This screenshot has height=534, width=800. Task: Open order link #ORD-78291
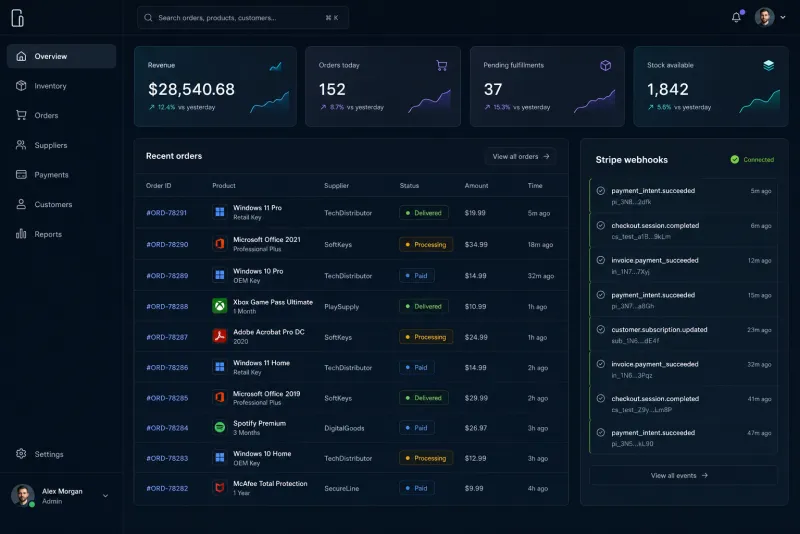click(166, 213)
